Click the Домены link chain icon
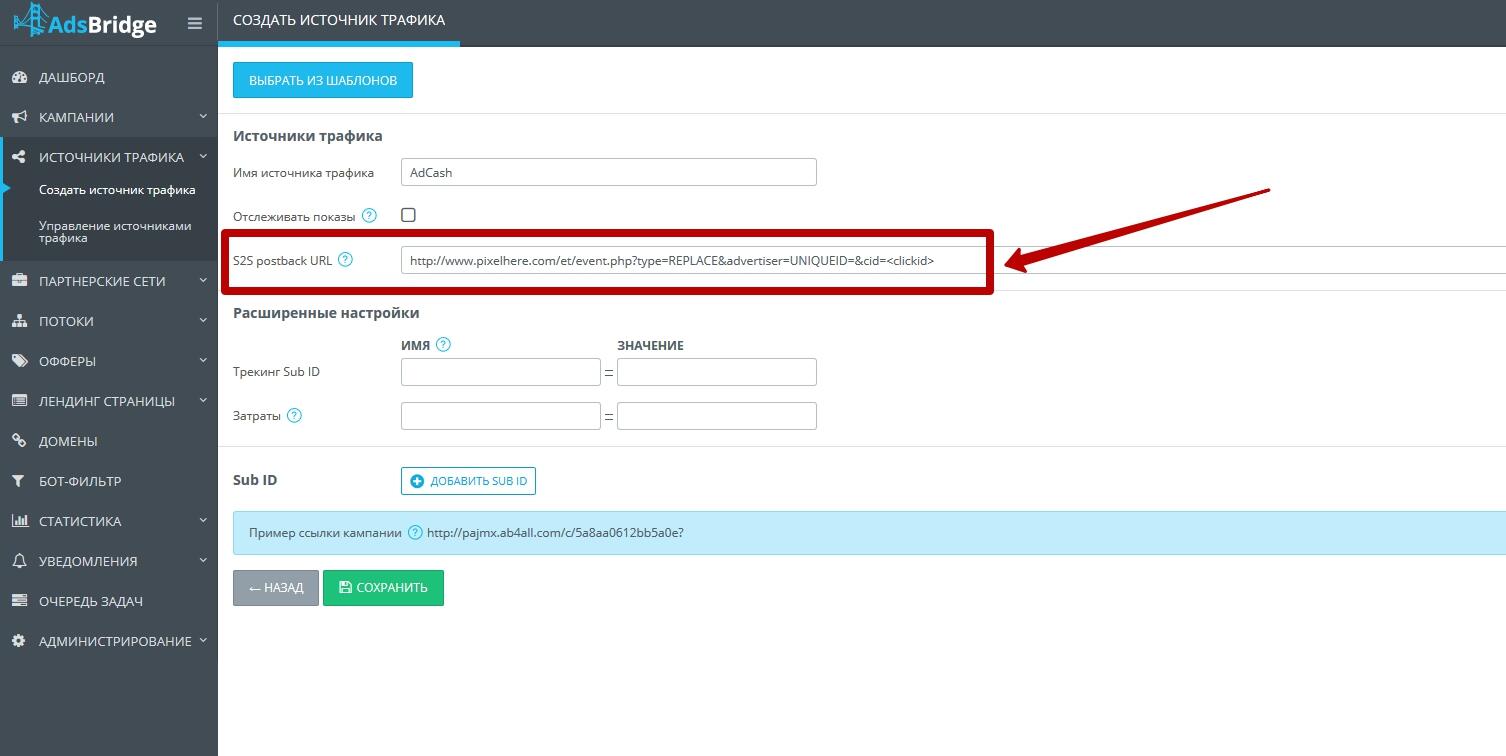This screenshot has width=1506, height=756. click(19, 441)
